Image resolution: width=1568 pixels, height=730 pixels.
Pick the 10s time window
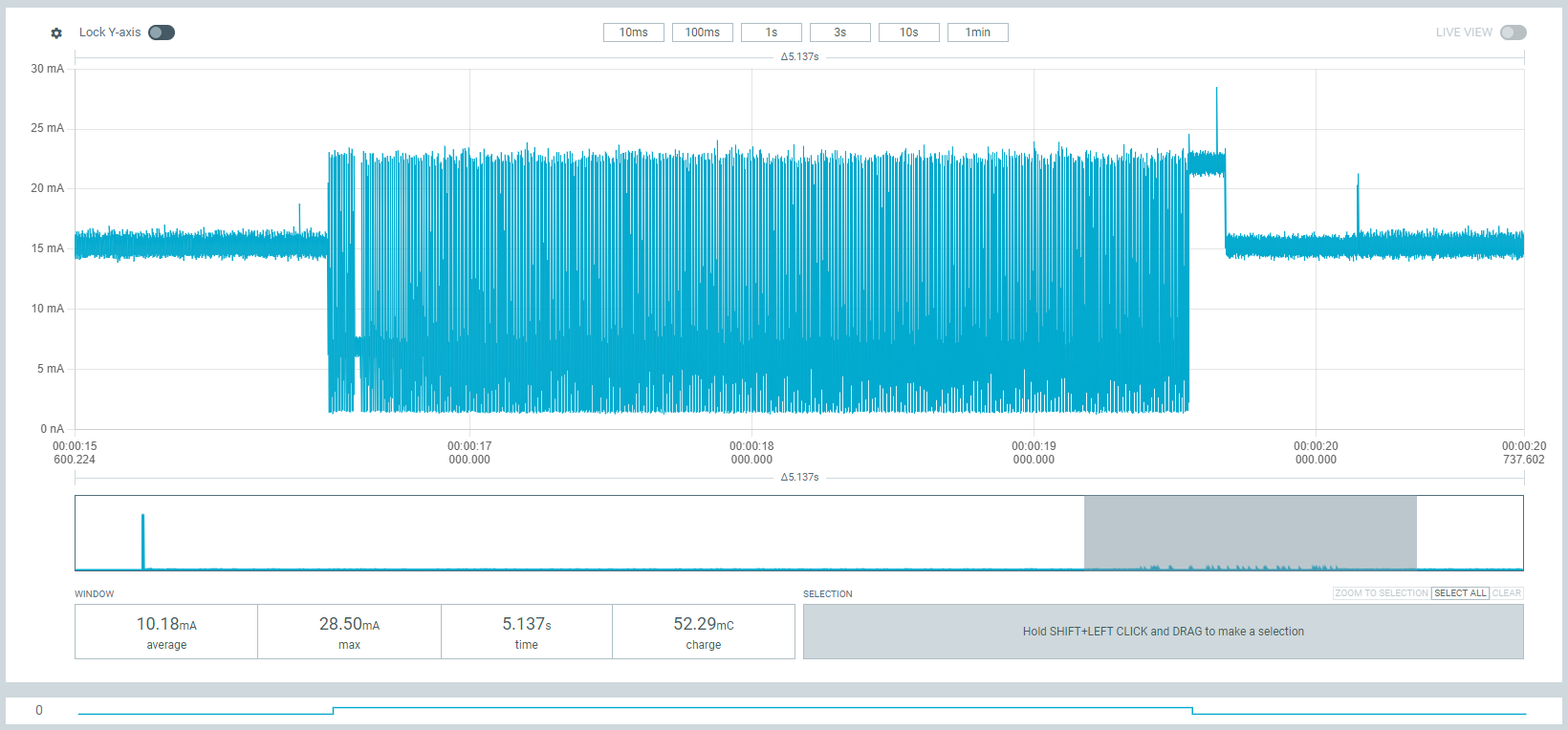tap(908, 32)
